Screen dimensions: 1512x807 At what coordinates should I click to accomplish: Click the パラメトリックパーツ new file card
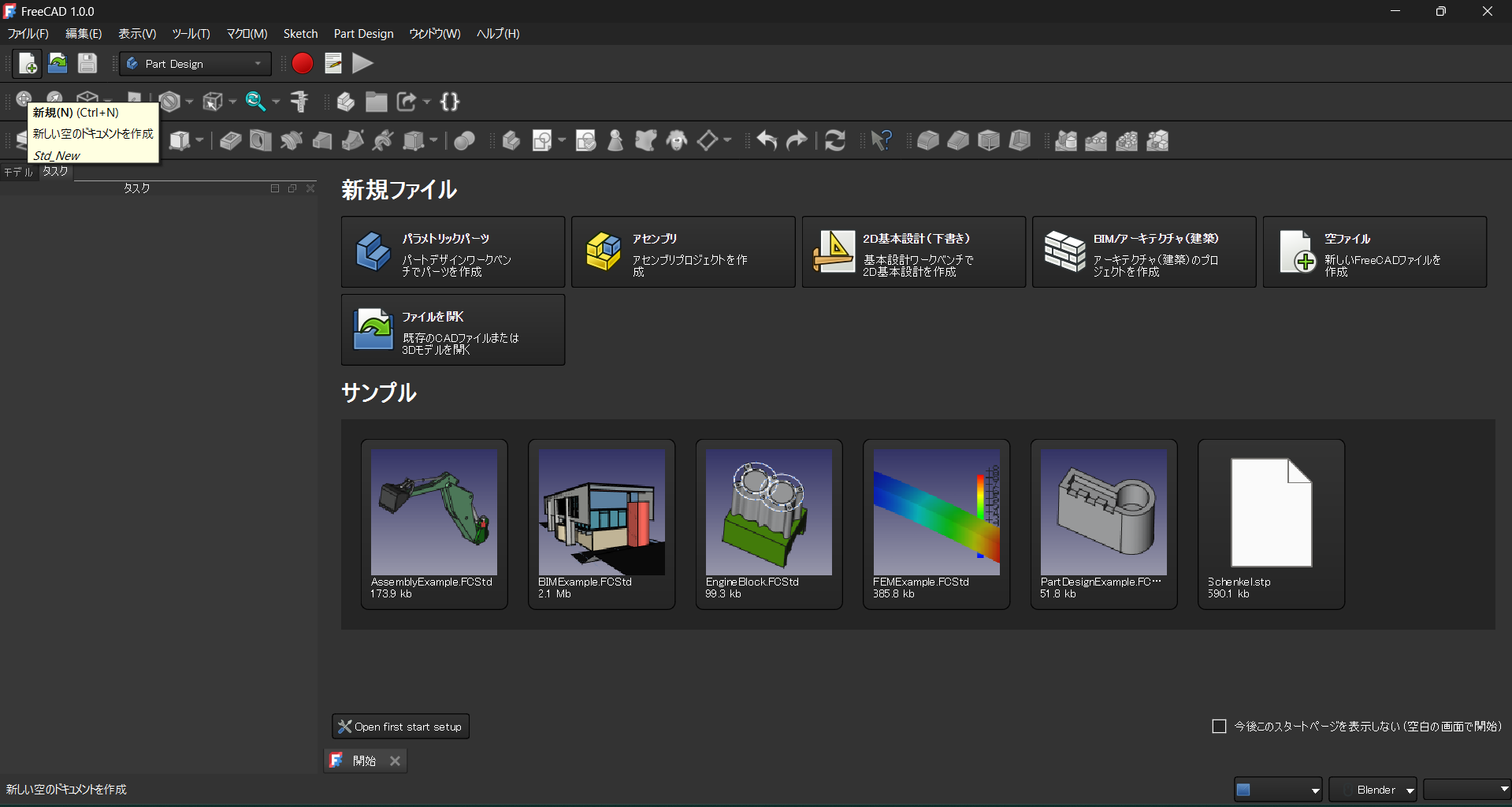[453, 252]
